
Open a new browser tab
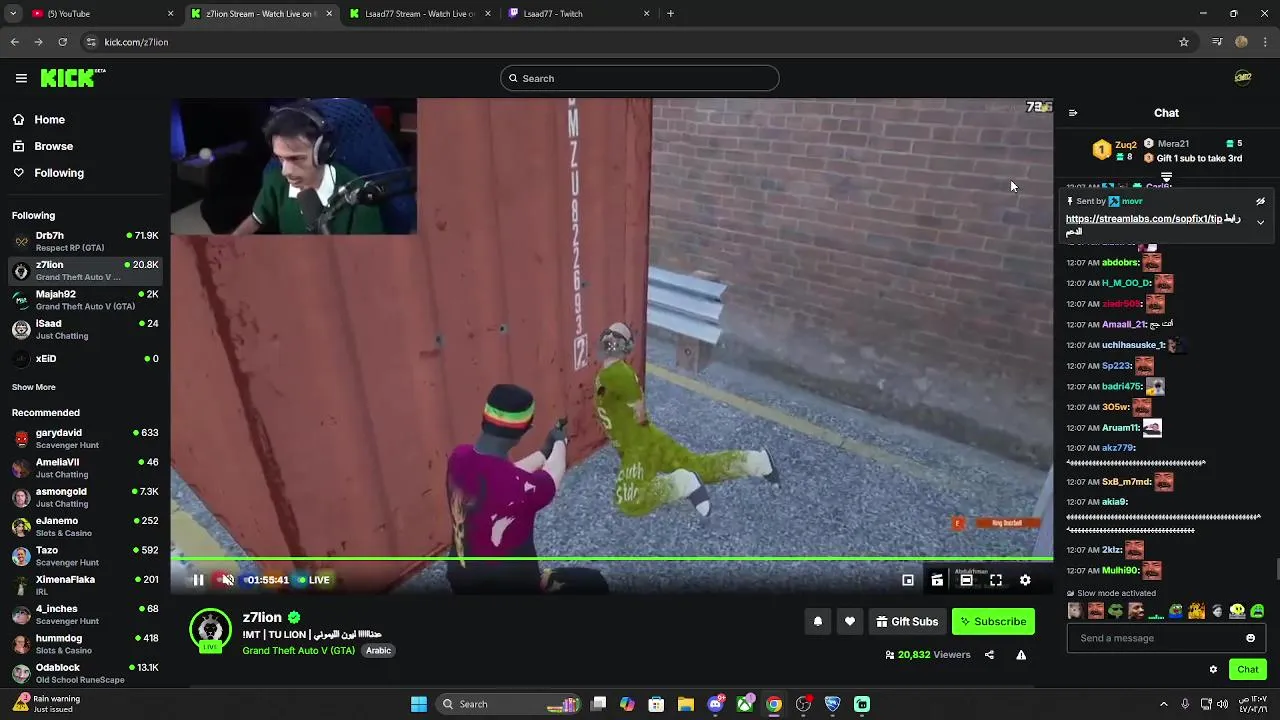click(670, 14)
